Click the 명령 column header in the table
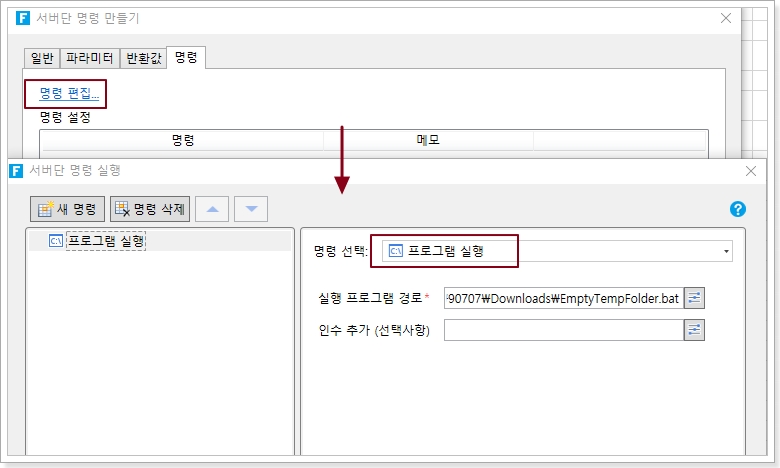This screenshot has height=468, width=780. pos(182,141)
